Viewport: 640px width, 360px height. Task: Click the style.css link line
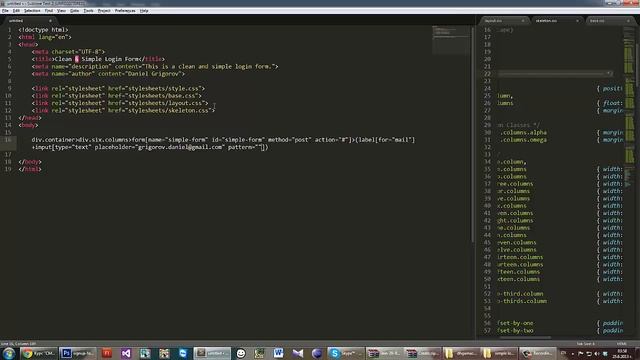coord(118,88)
